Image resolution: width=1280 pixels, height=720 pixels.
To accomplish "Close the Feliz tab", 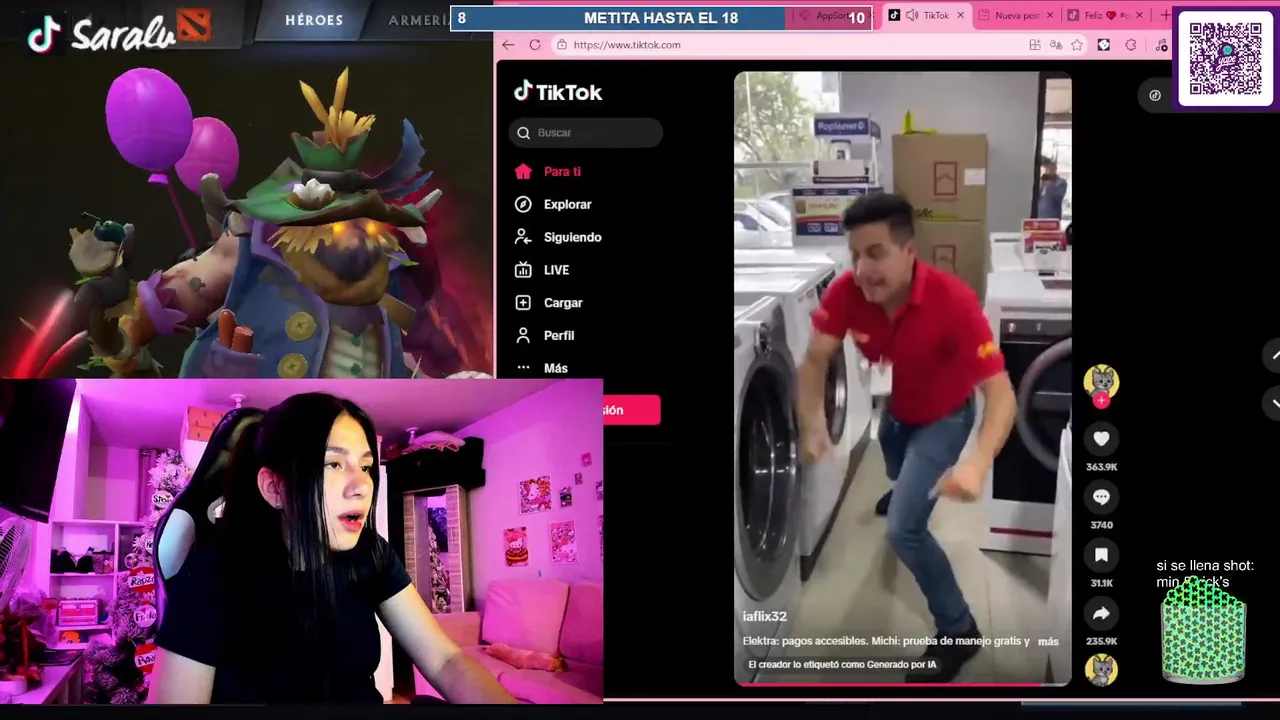I will point(1139,16).
